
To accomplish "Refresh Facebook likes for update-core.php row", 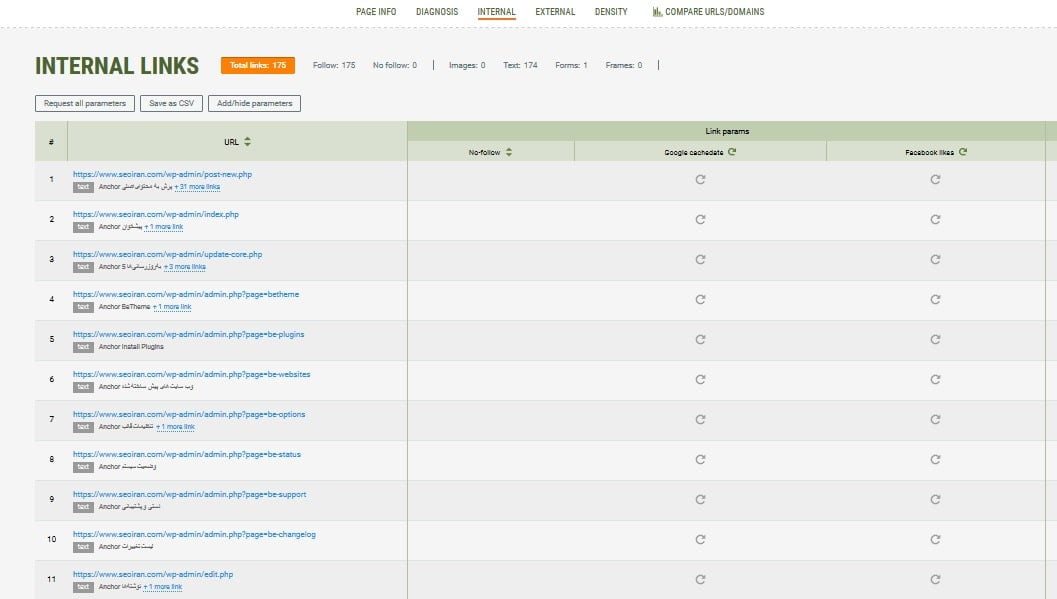I will [x=935, y=259].
